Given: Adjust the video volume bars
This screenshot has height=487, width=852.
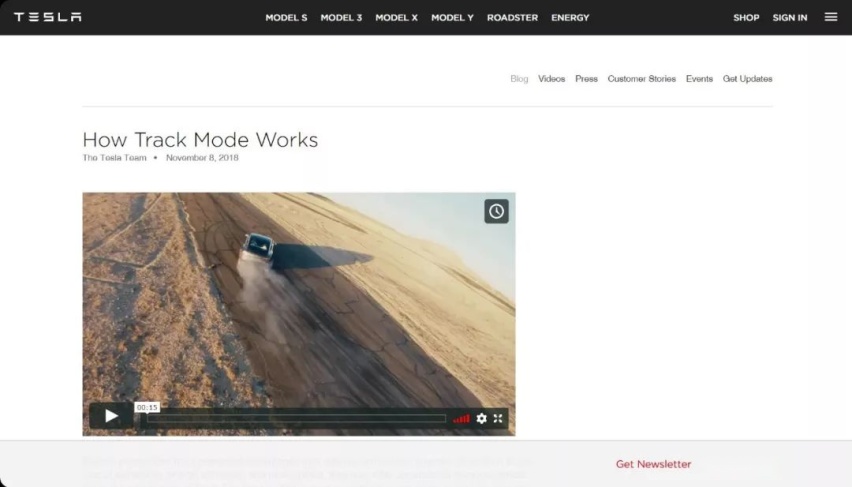Looking at the screenshot, I should coord(461,418).
